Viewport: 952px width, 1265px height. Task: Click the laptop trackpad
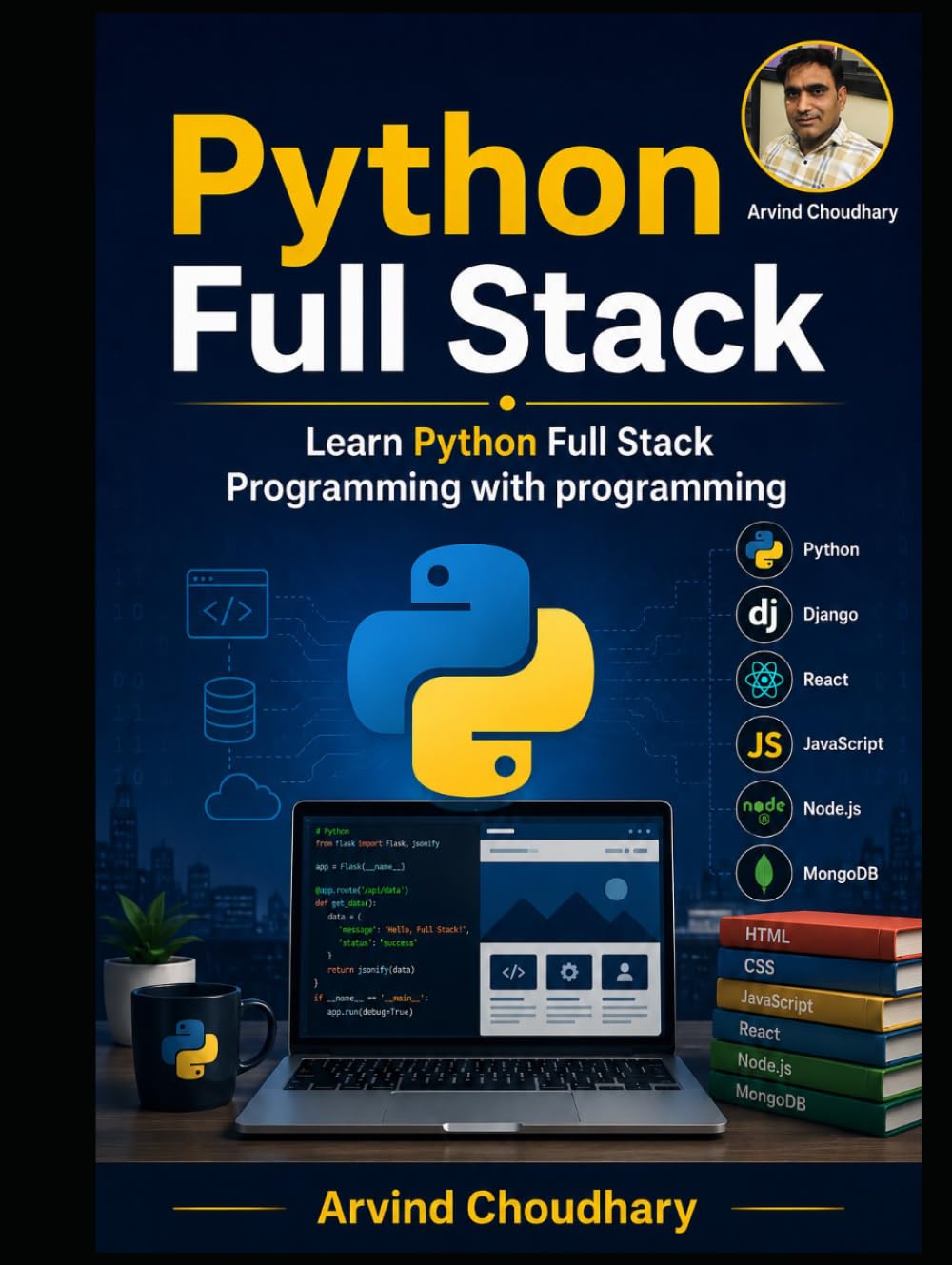(x=481, y=1107)
